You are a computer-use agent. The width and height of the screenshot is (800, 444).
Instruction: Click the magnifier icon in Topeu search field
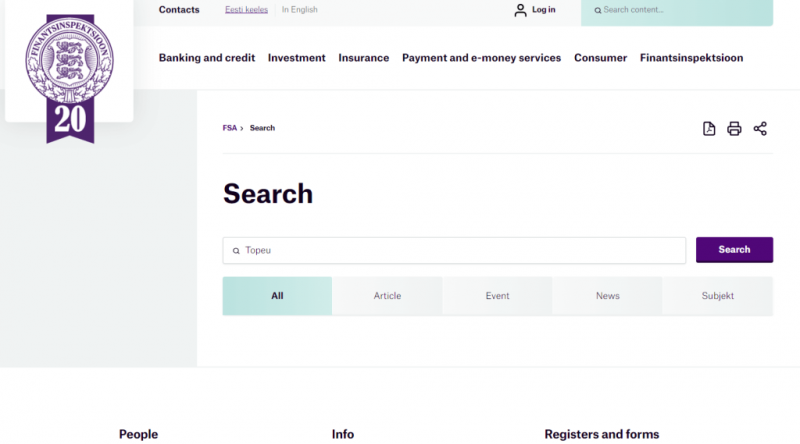(236, 251)
